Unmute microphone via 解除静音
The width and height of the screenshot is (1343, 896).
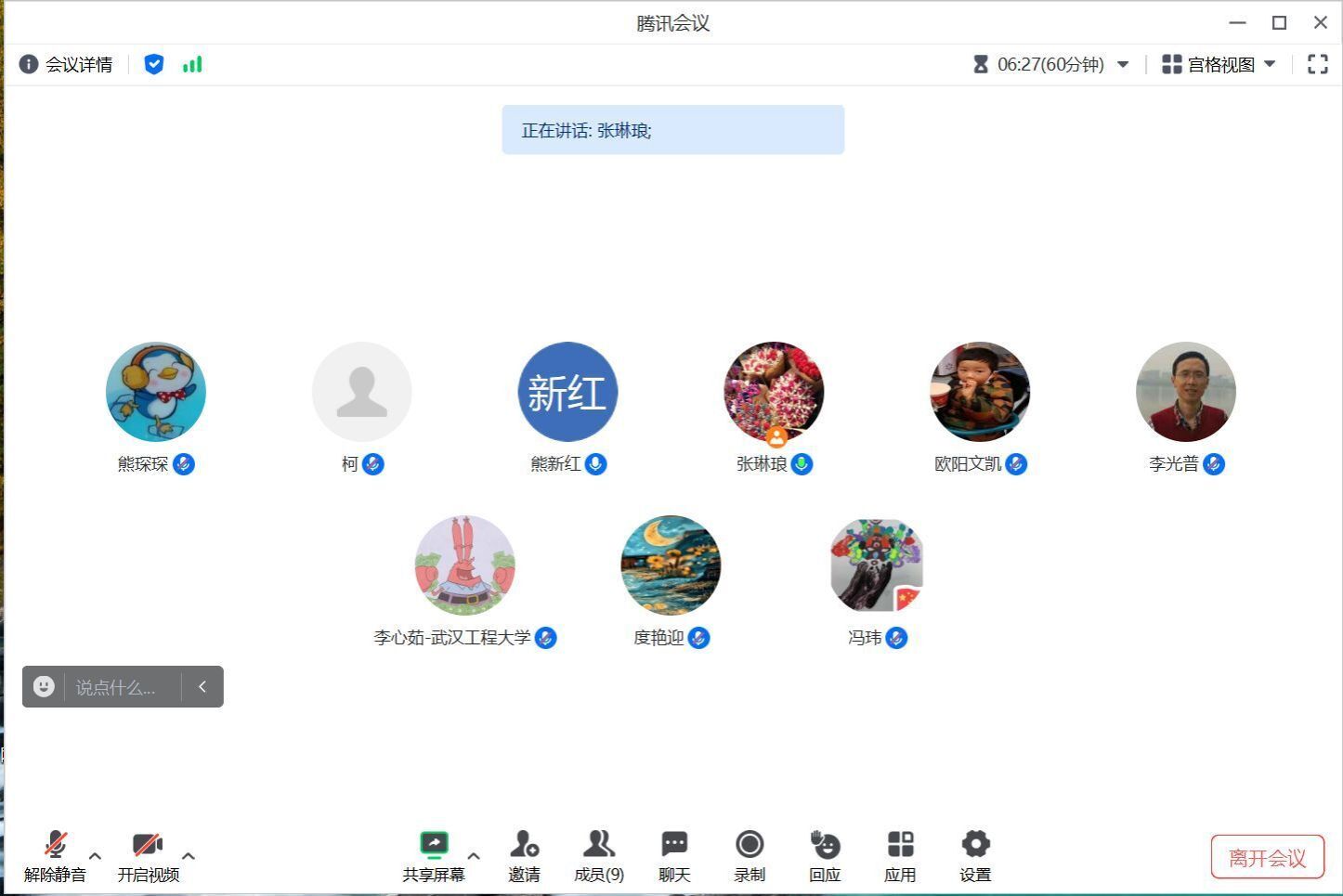(x=56, y=854)
